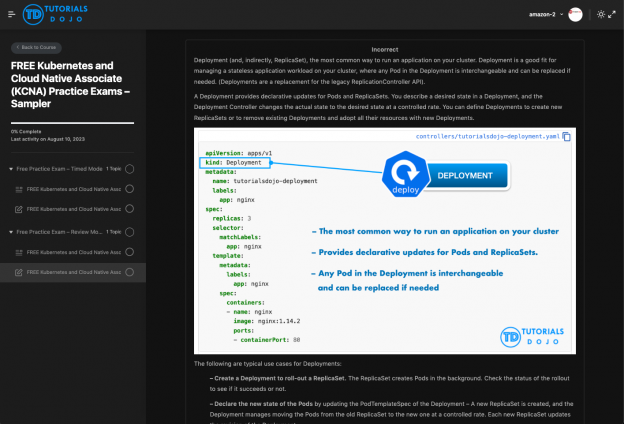Click 'The following are typical use cases' sentence

pyautogui.click(x=267, y=363)
